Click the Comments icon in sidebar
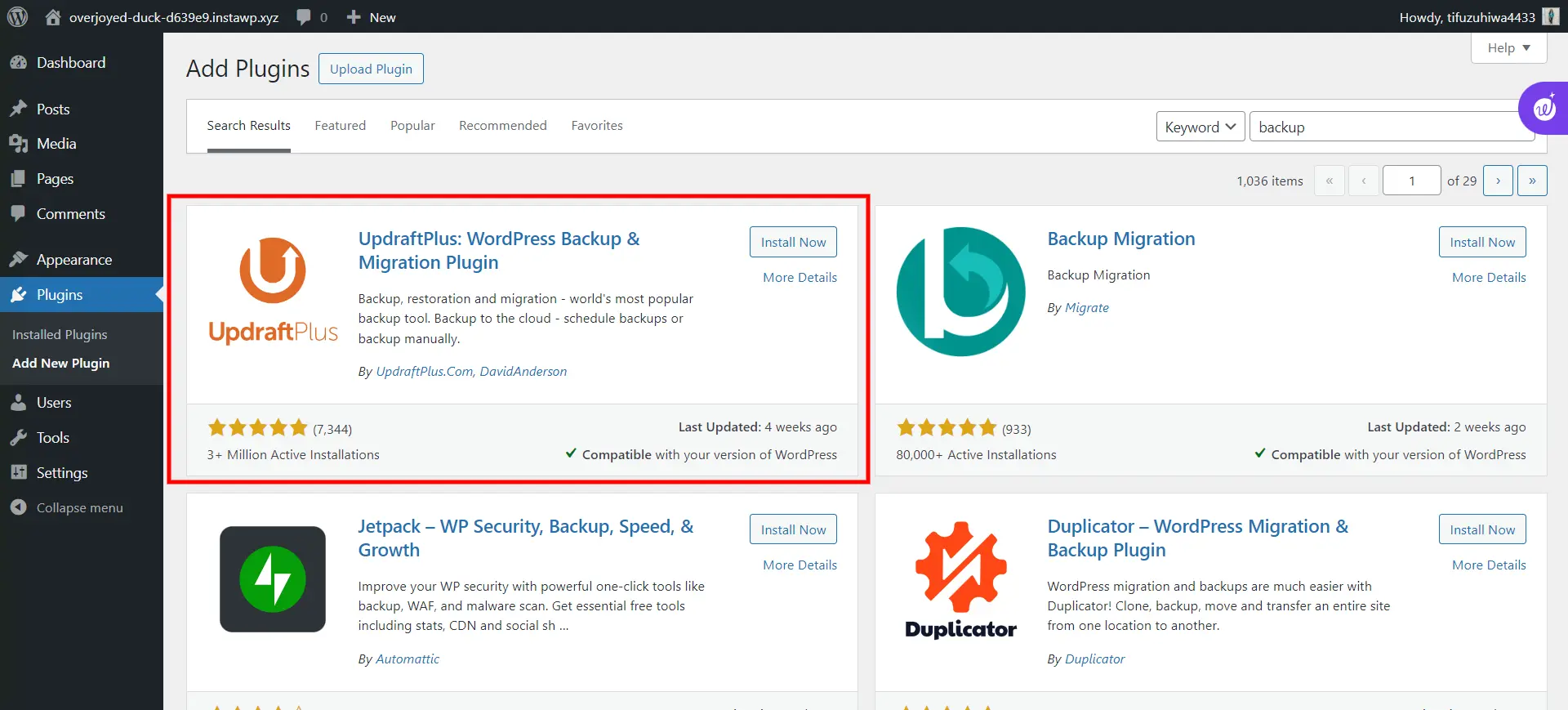This screenshot has height=710, width=1568. click(x=18, y=214)
